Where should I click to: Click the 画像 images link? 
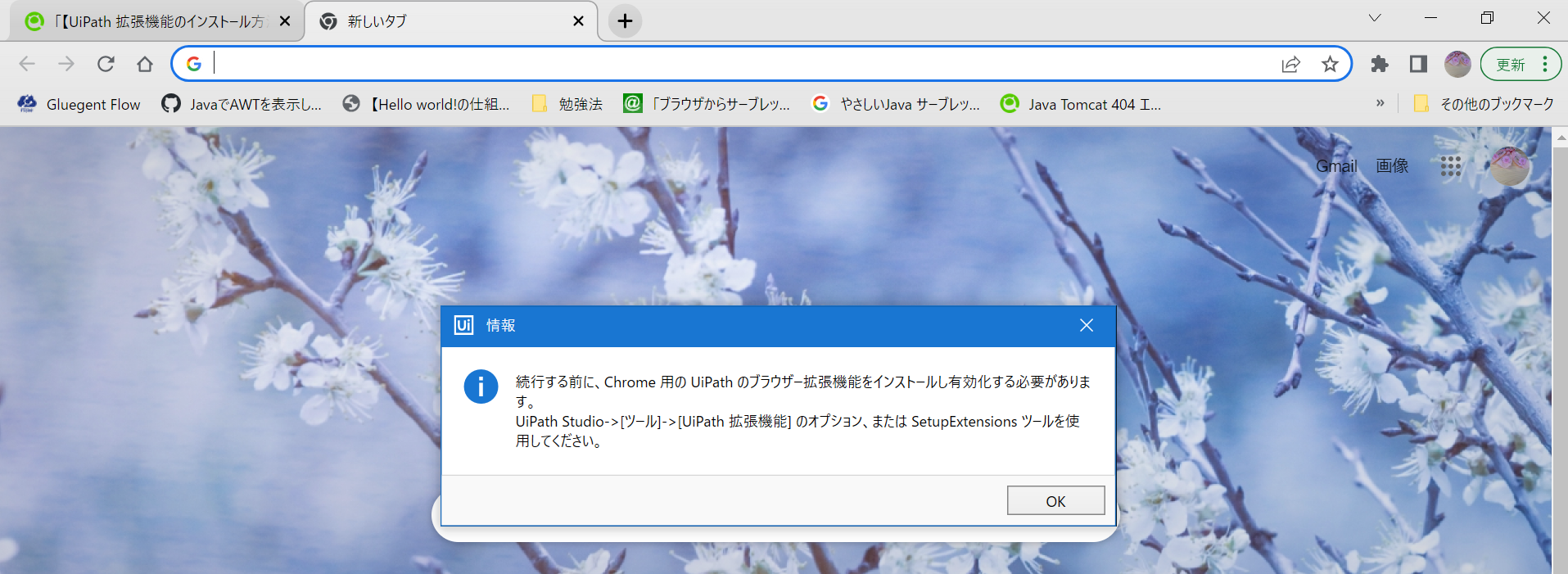(1392, 165)
